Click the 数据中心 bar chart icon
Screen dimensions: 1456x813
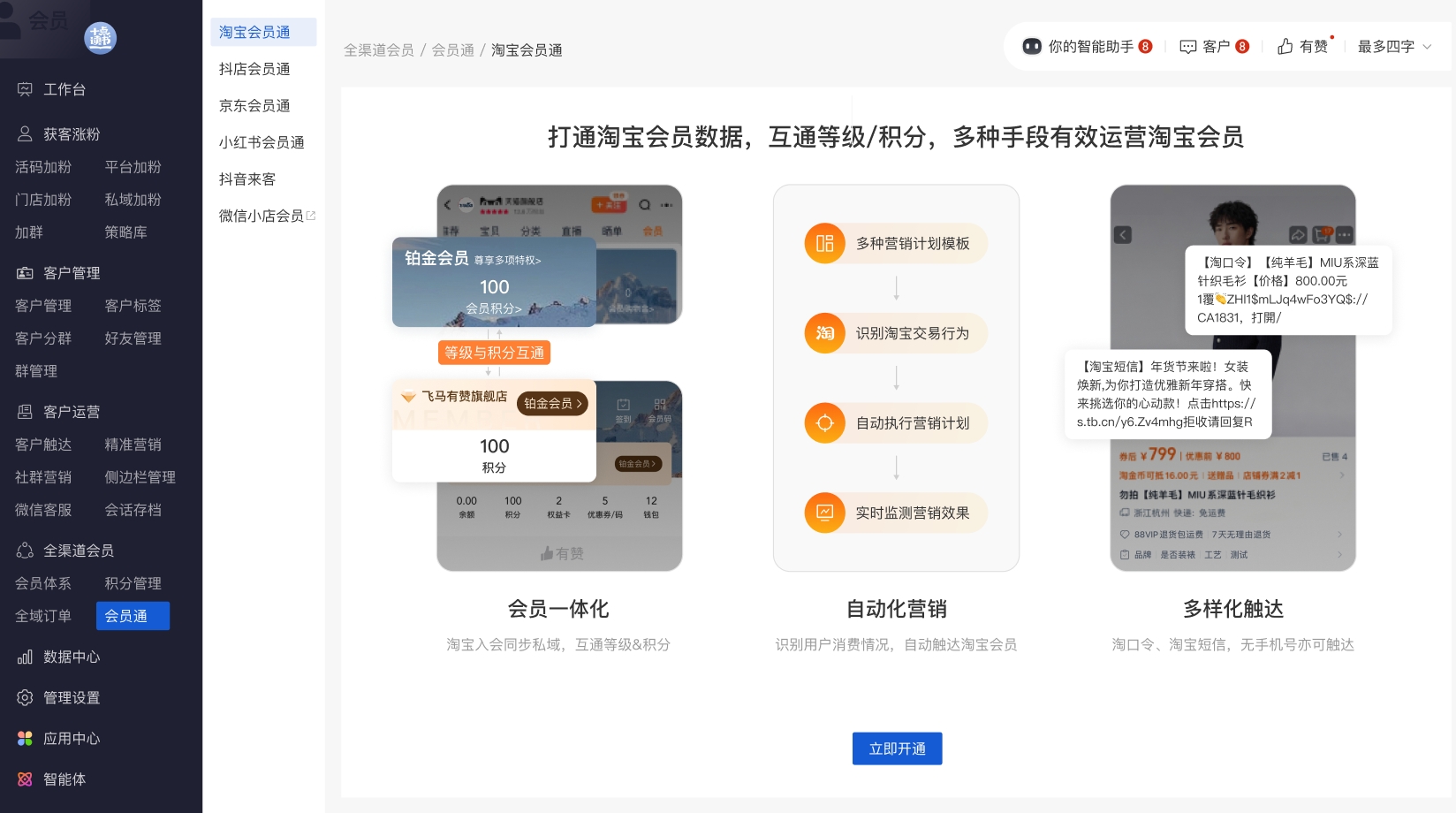coord(25,657)
